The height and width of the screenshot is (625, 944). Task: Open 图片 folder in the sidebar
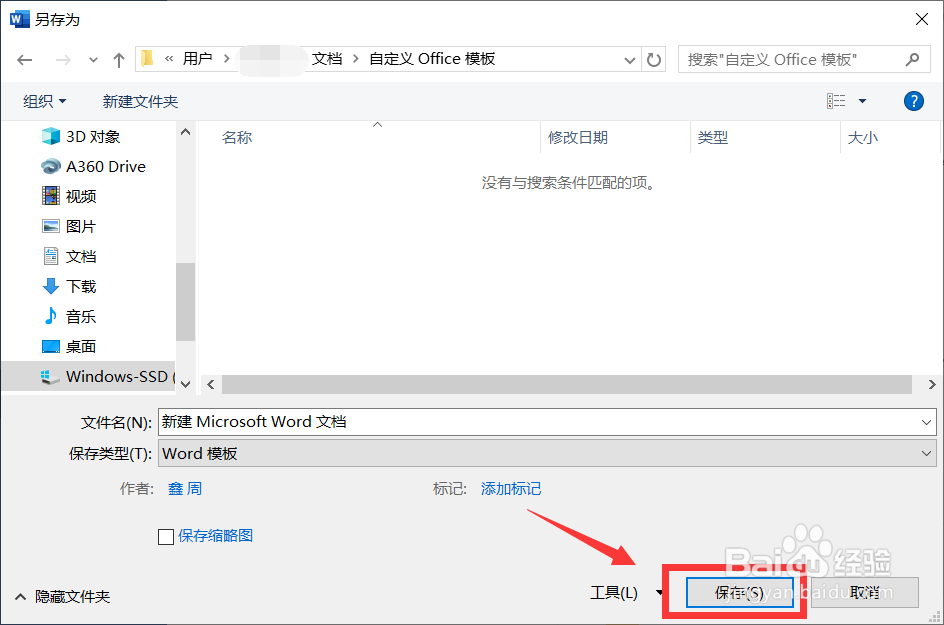(81, 226)
